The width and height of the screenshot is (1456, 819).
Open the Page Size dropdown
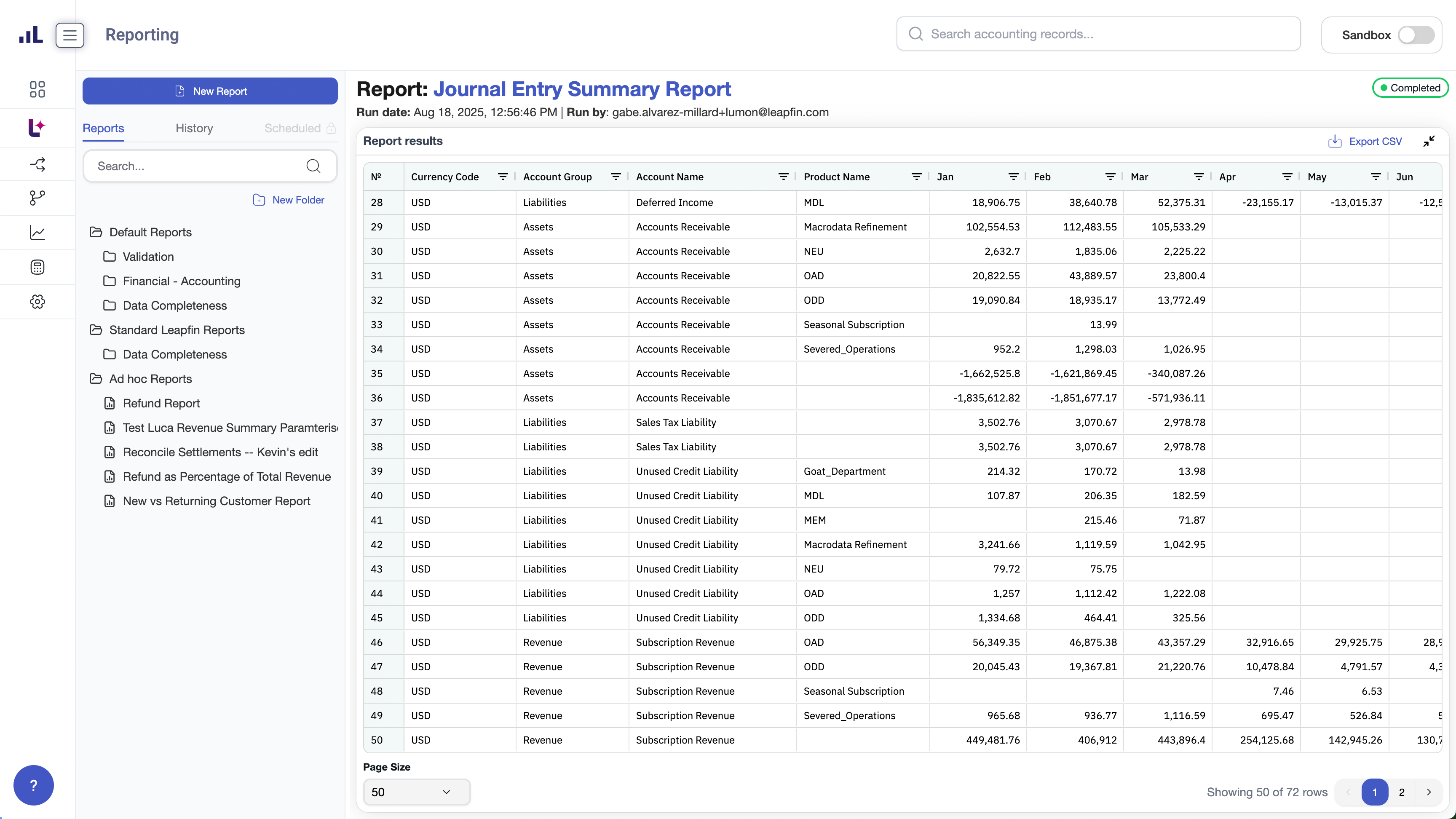coord(416,792)
